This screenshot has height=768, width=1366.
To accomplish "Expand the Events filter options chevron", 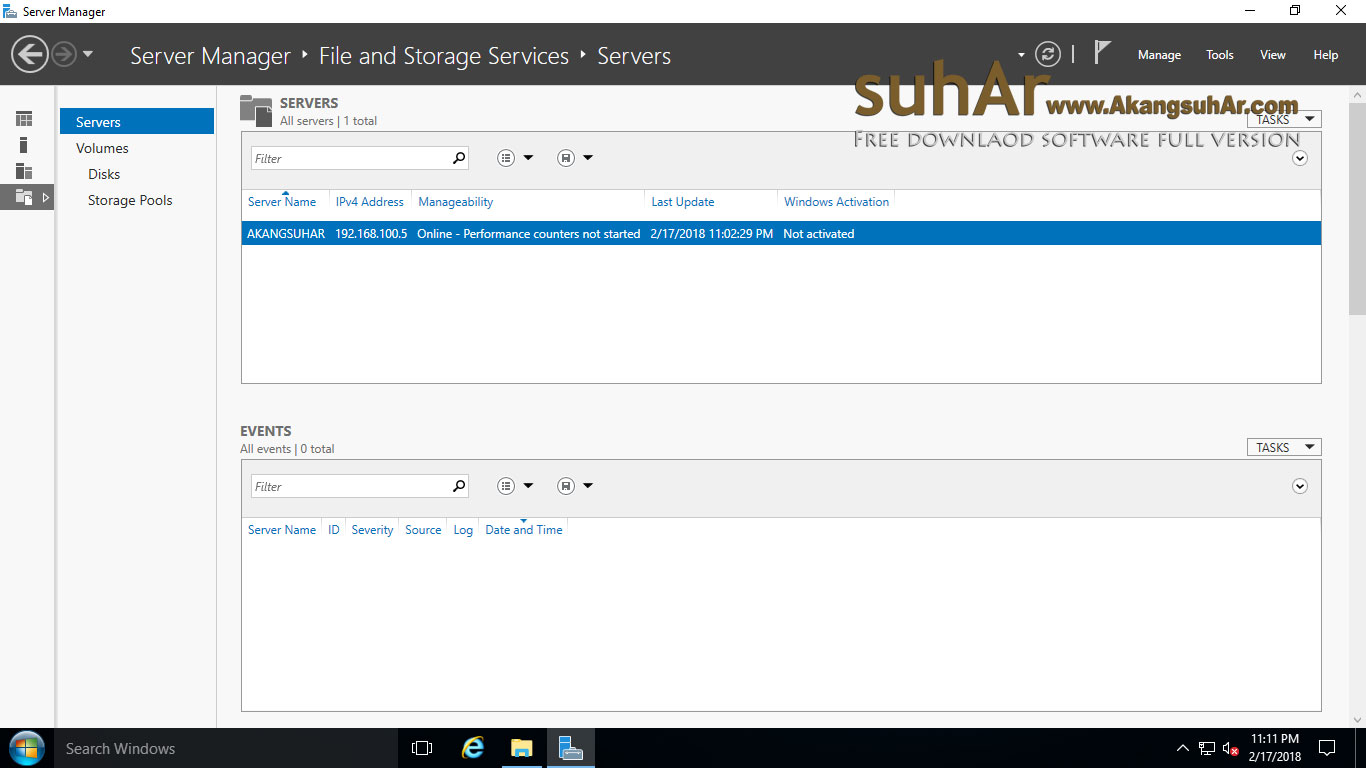I will [x=1300, y=486].
